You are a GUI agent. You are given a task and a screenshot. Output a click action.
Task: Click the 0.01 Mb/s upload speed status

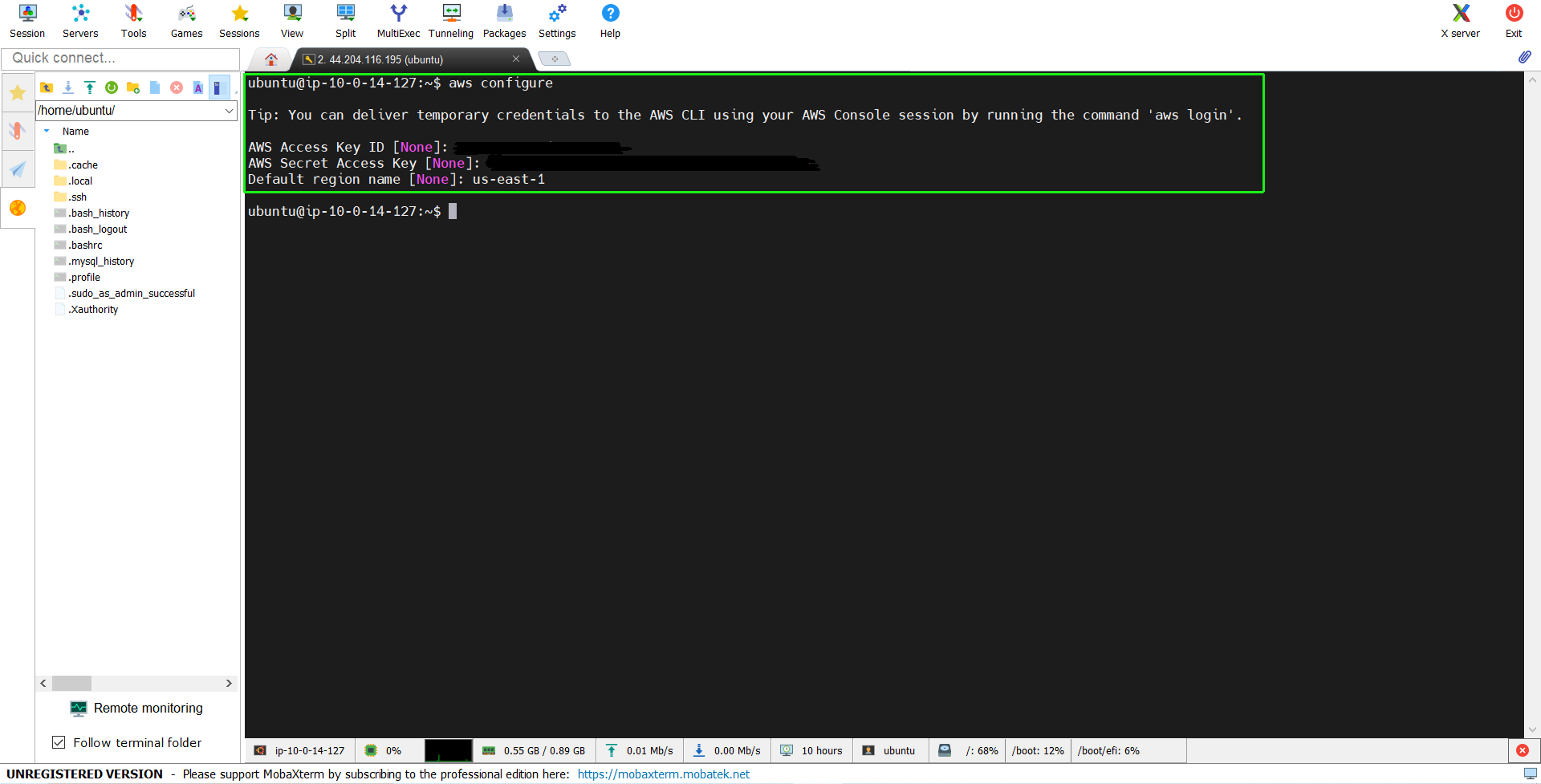coord(640,750)
